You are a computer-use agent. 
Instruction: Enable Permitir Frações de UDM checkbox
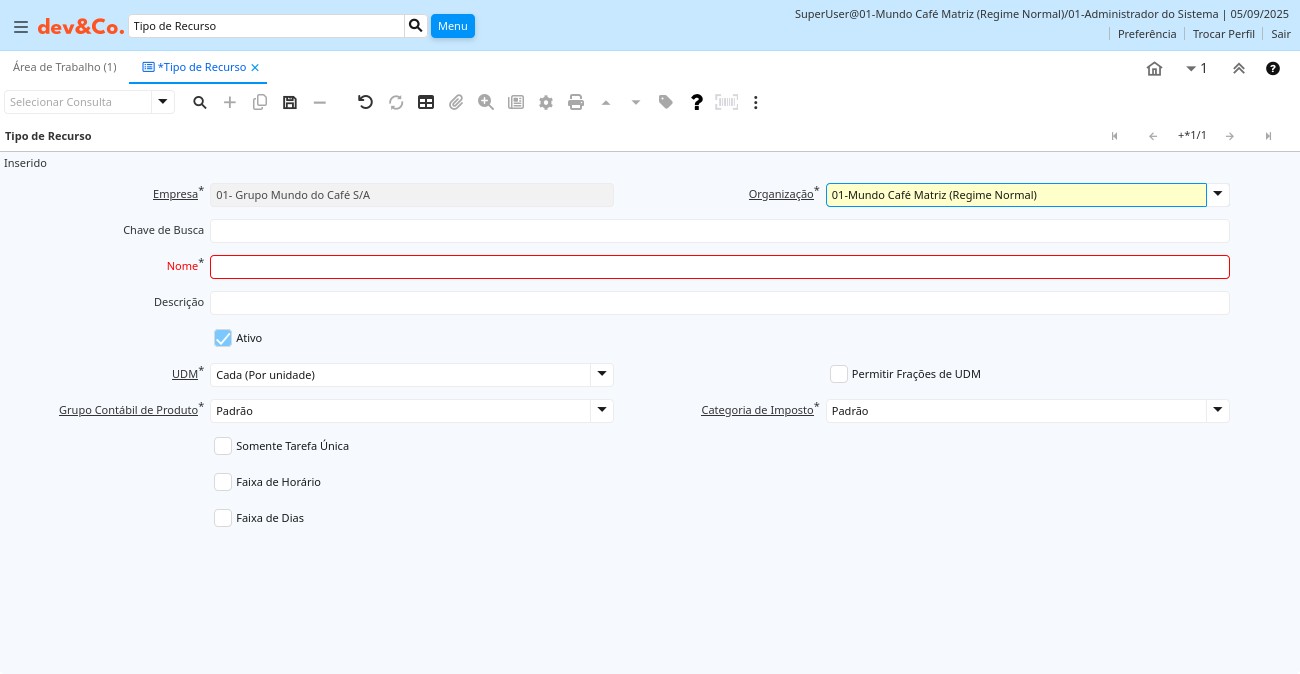839,374
